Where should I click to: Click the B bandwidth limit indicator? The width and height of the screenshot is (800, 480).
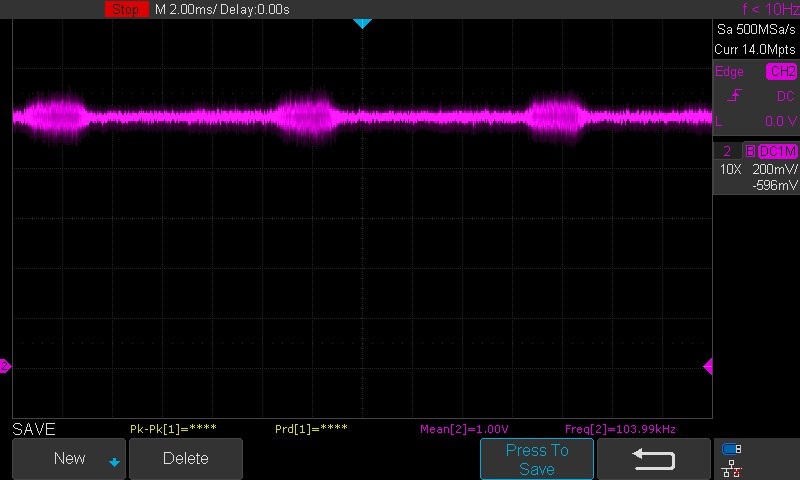click(750, 151)
